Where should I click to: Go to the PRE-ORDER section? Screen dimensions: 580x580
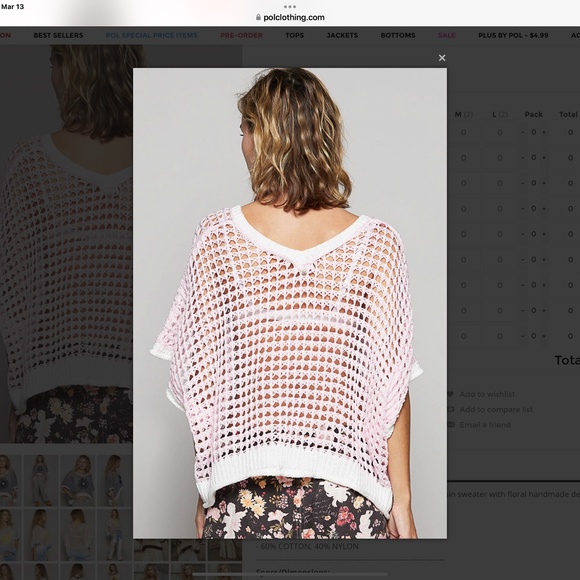pyautogui.click(x=241, y=36)
